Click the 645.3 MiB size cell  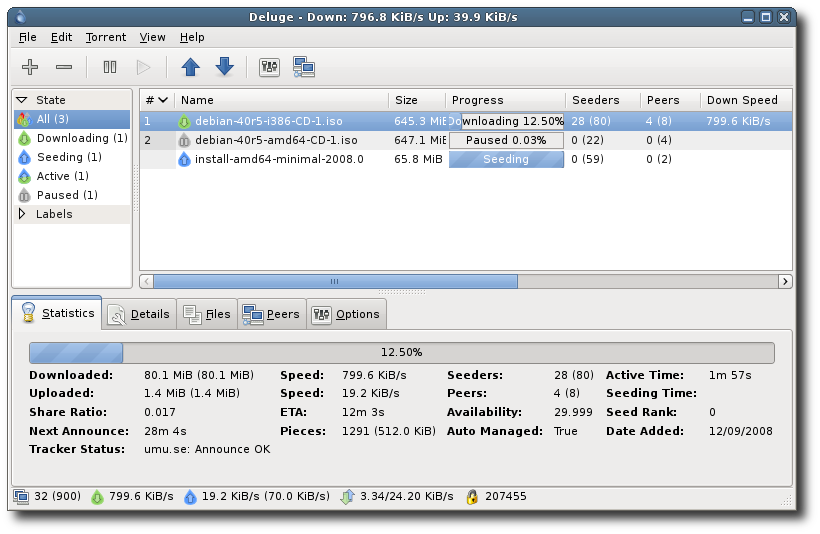[x=419, y=121]
